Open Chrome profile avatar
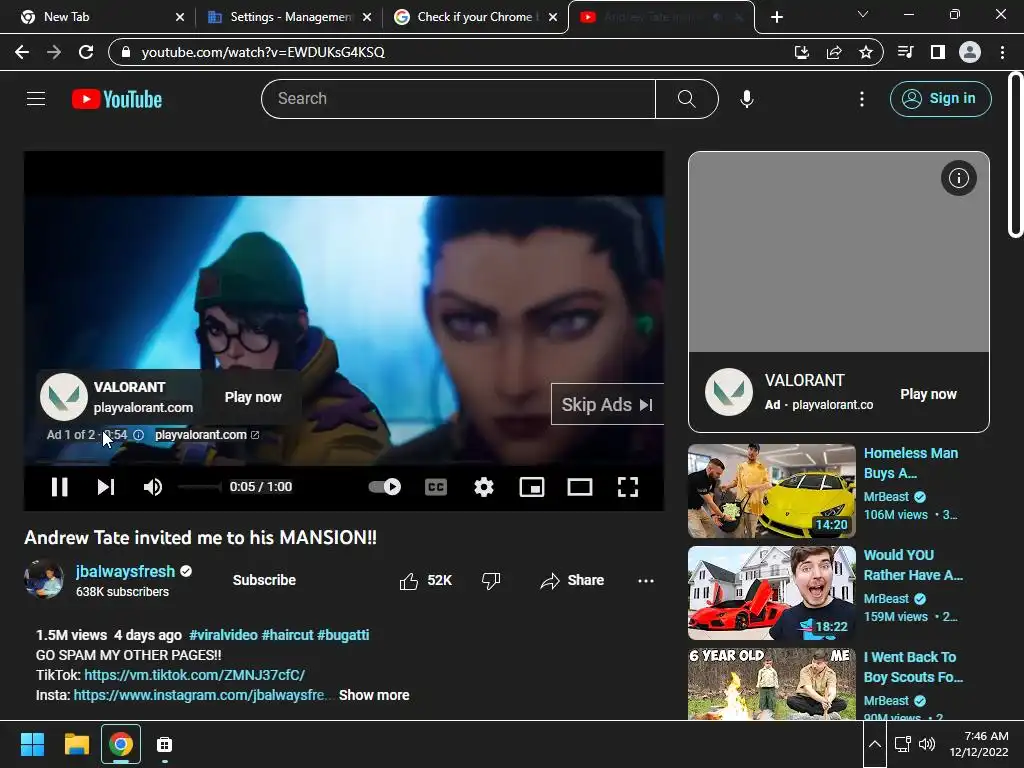The height and width of the screenshot is (768, 1024). tap(970, 52)
